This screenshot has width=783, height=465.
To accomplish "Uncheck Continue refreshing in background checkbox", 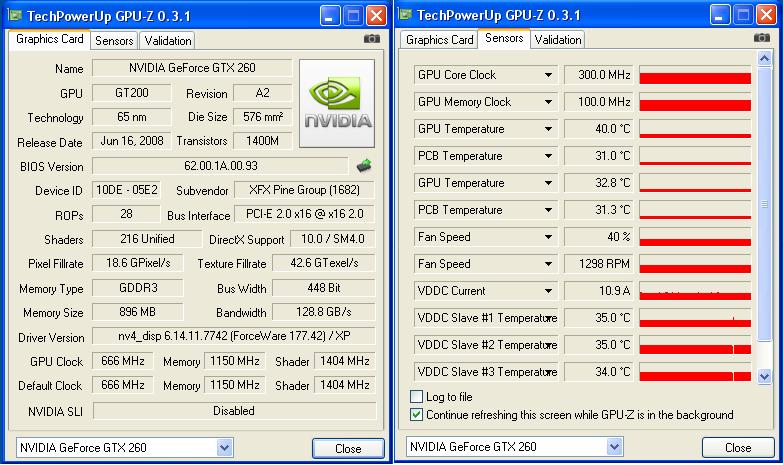I will [416, 415].
